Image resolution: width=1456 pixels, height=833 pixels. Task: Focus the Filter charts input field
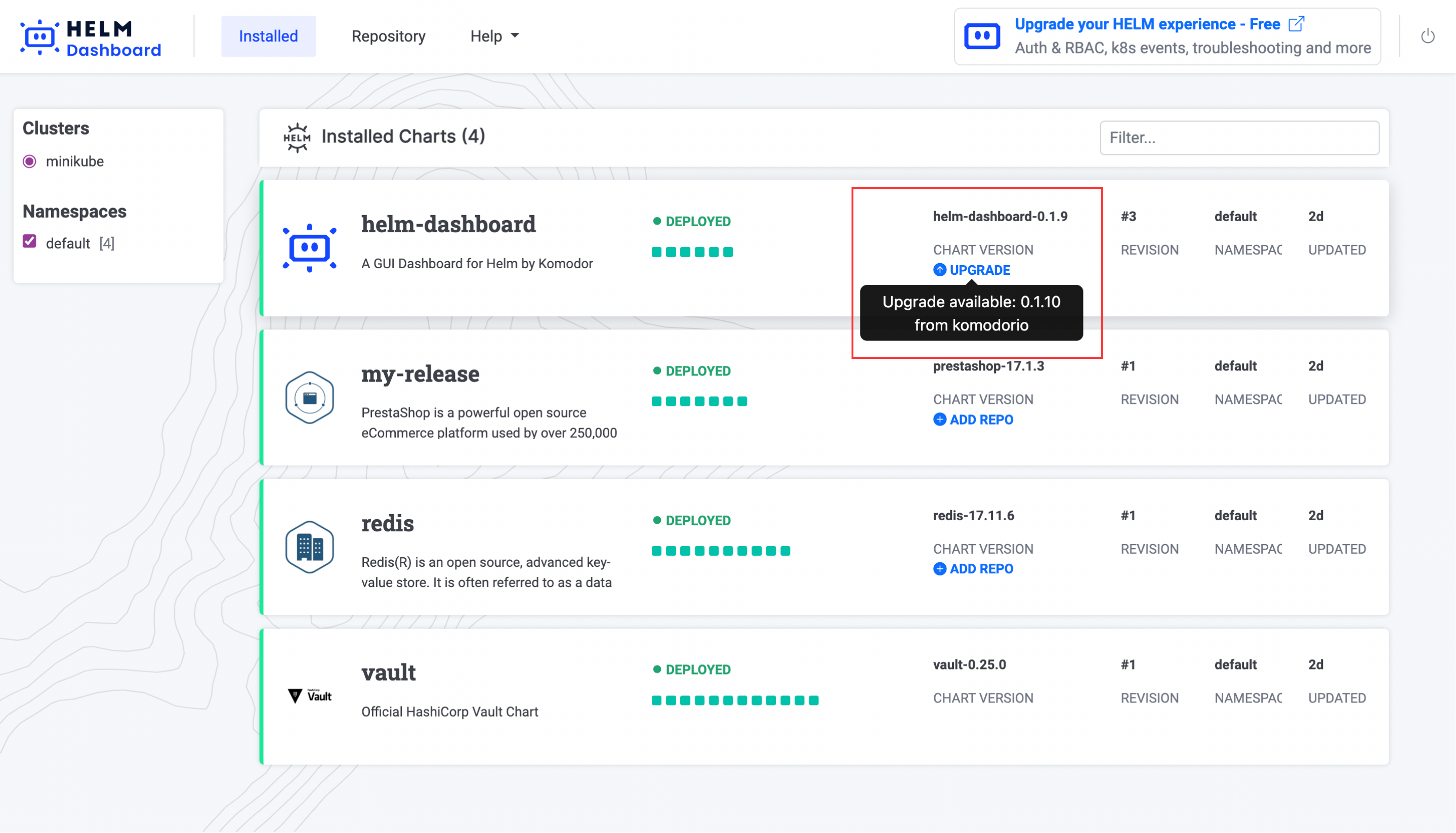click(x=1239, y=138)
